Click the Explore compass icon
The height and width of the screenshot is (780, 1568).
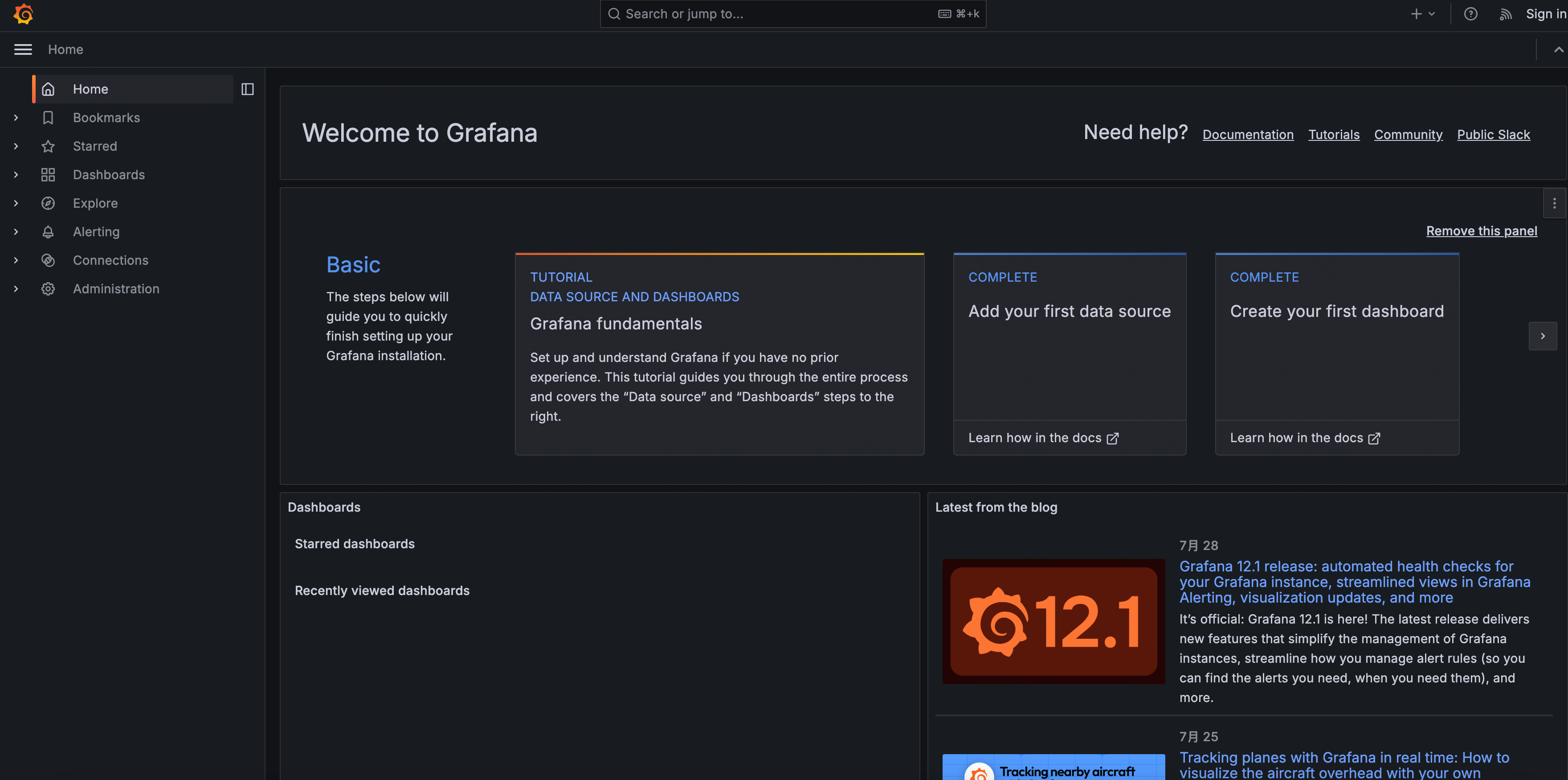coord(48,203)
